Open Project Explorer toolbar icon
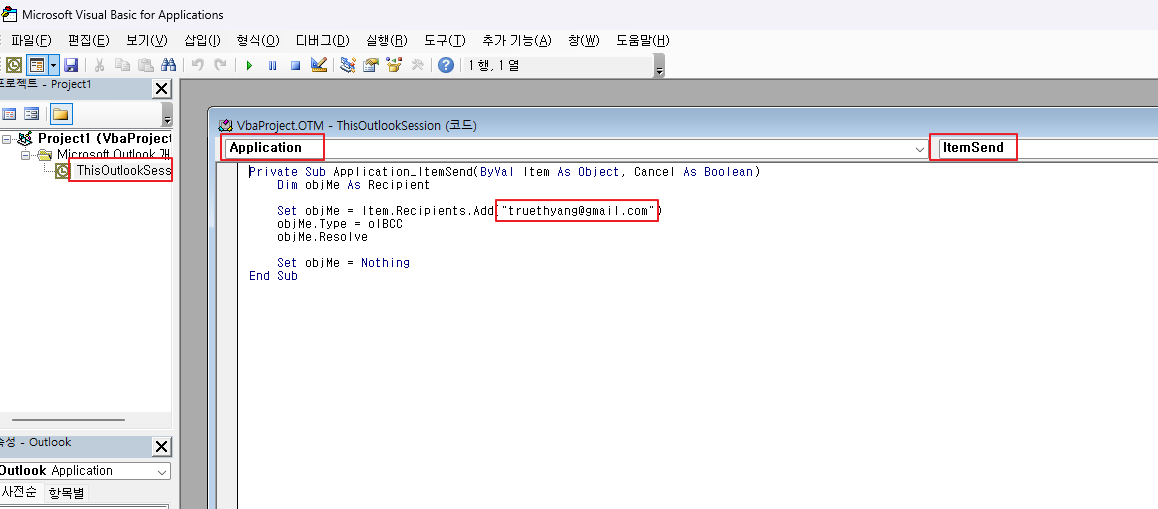The height and width of the screenshot is (509, 1158). [347, 65]
